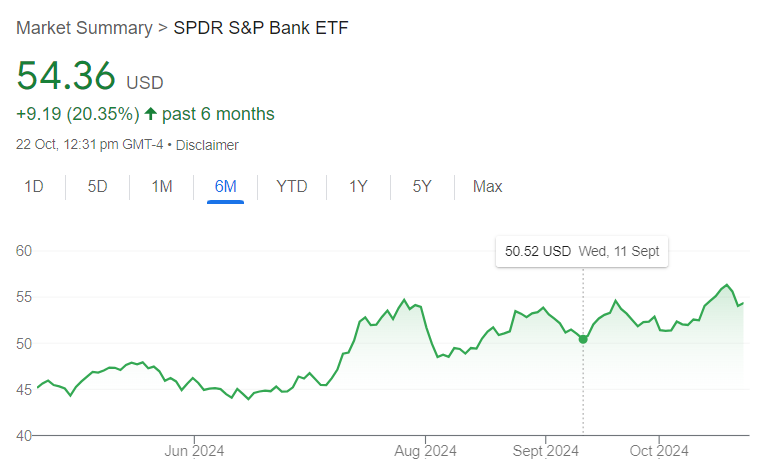Select the 5Y range tab
This screenshot has height=468, width=775.
(x=422, y=186)
